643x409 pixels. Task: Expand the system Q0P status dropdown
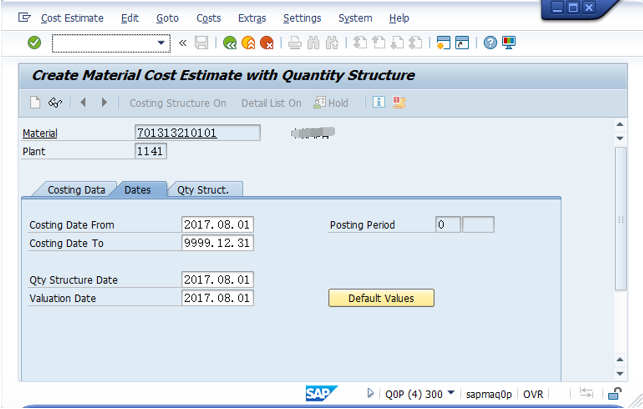pyautogui.click(x=451, y=393)
